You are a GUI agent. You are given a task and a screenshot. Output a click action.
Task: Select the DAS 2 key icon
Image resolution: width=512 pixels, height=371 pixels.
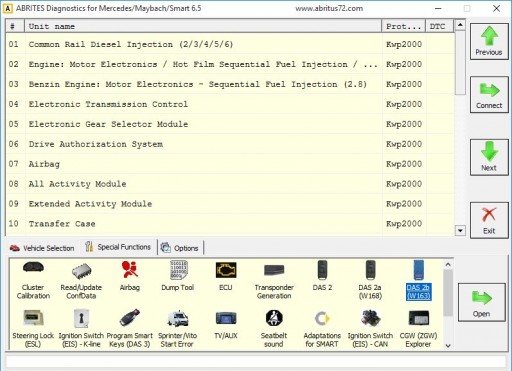[322, 277]
